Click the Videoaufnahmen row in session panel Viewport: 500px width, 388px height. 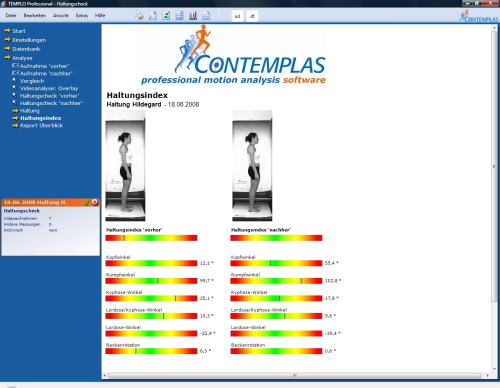click(x=28, y=219)
